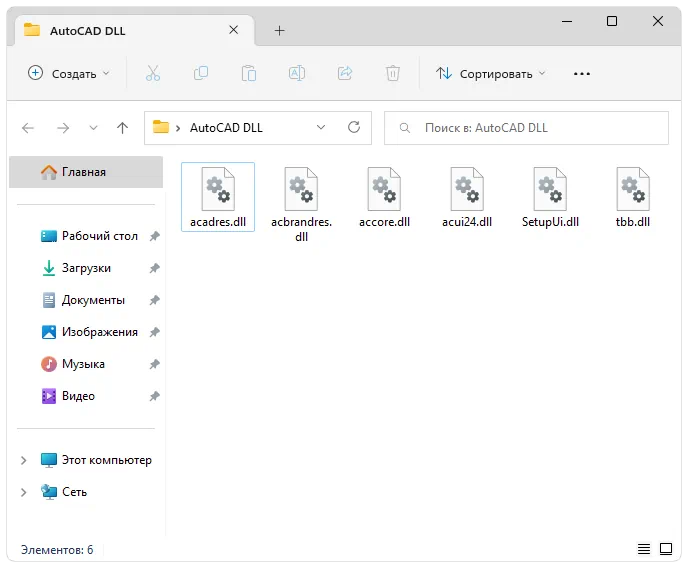This screenshot has height=567, width=687.
Task: Select the acui24.dll file icon
Action: [x=467, y=189]
